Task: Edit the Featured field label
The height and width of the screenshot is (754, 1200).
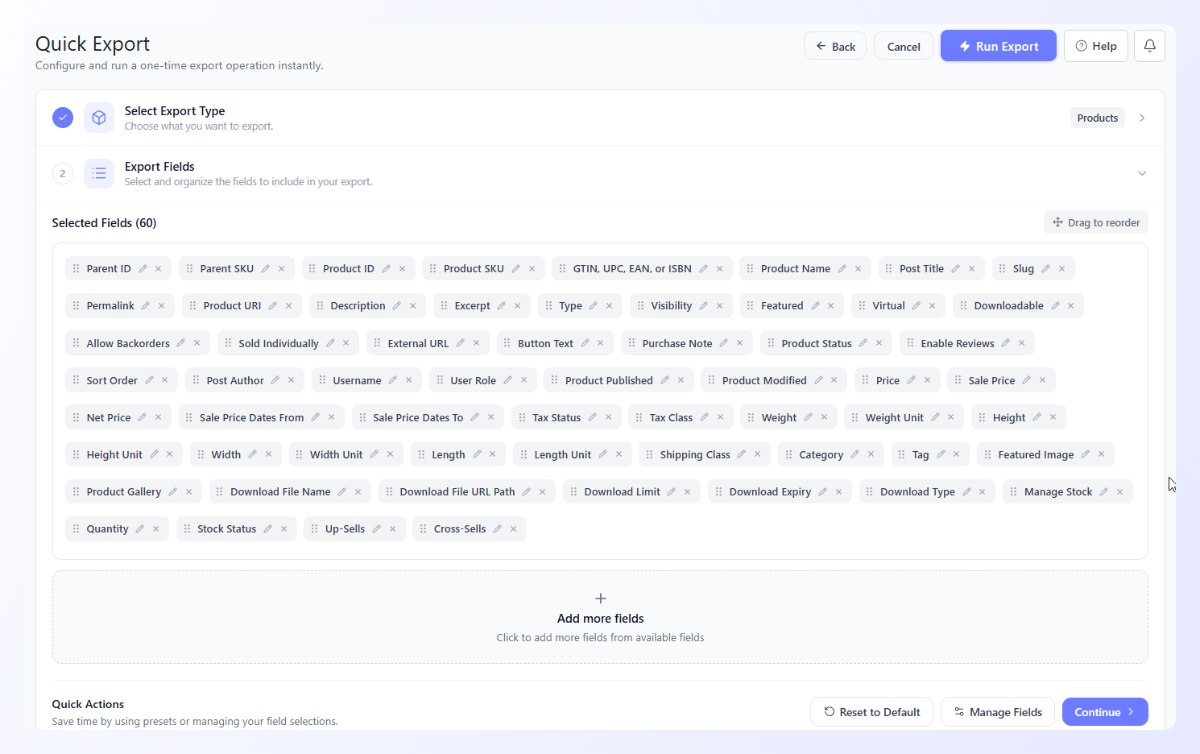Action: click(815, 306)
